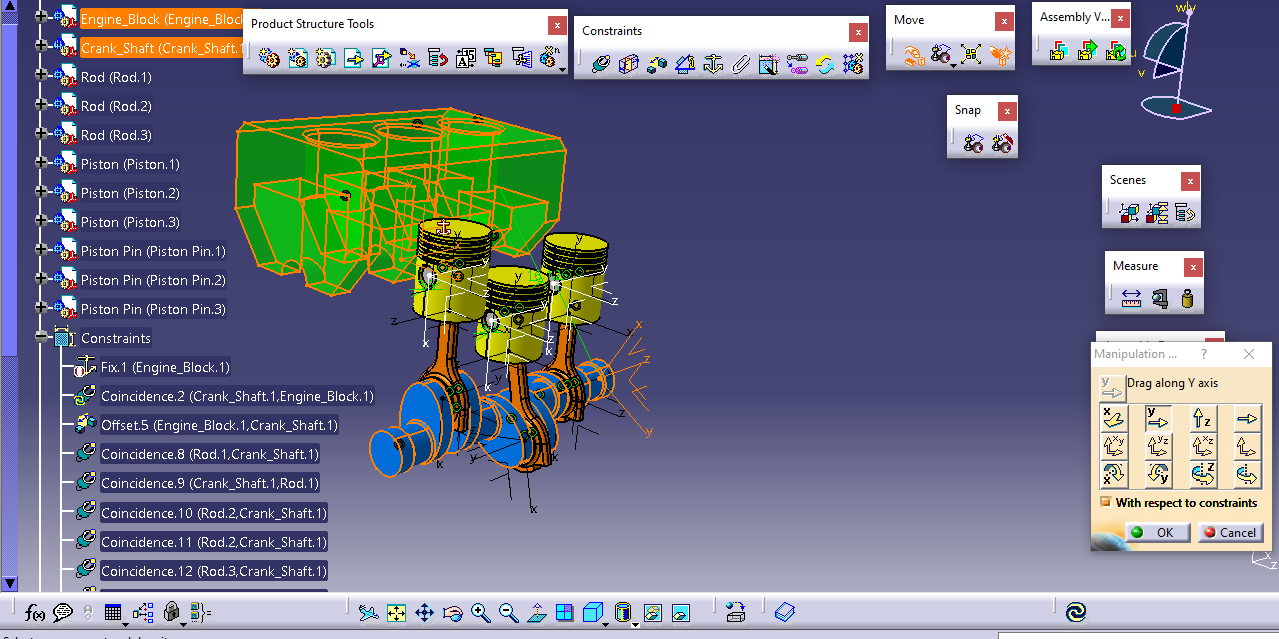Select Offset.5 (Engine_Block.1,Crank_Shaft.1) constraint
Viewport: 1279px width, 639px height.
point(219,425)
